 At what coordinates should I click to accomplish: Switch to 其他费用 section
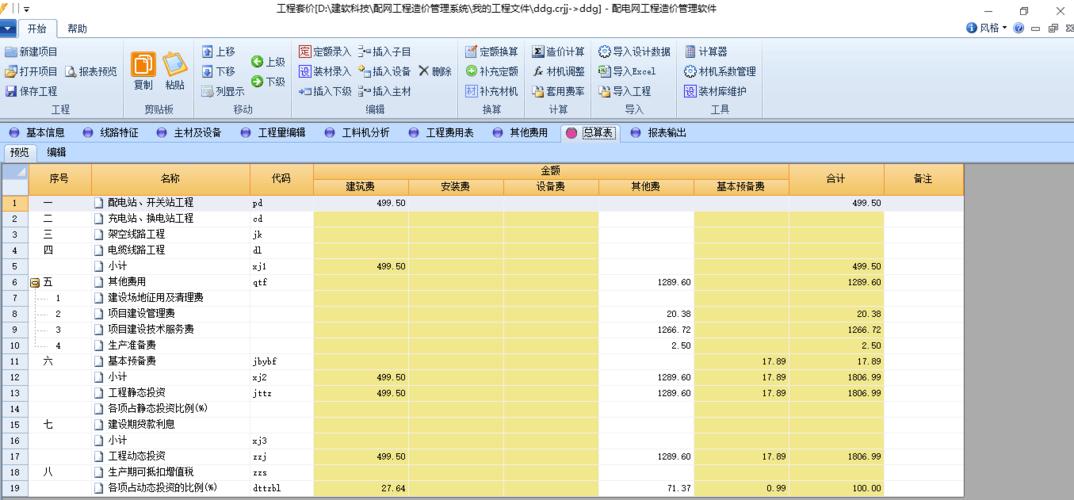521,133
